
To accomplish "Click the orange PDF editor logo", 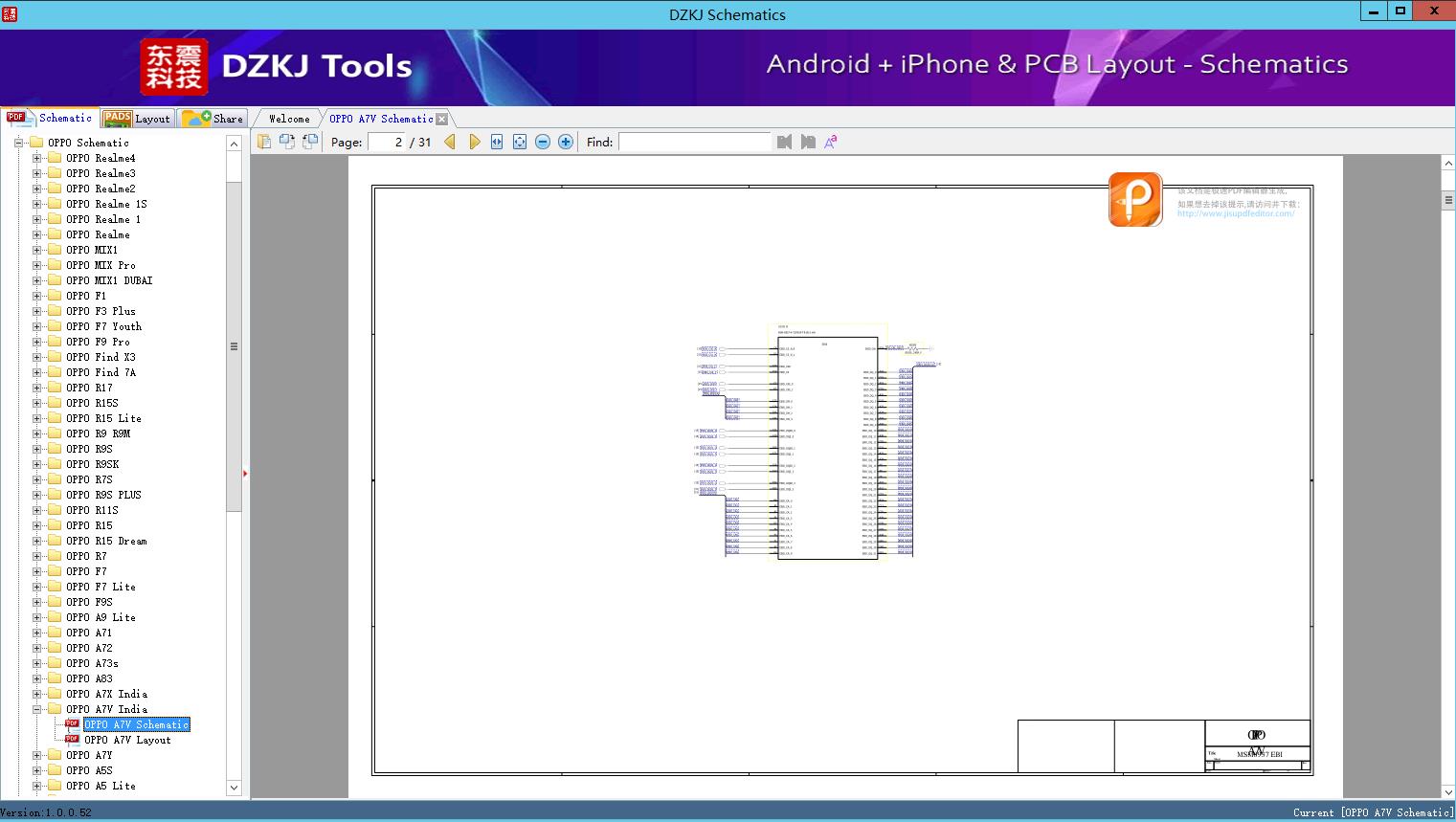I will (x=1135, y=199).
